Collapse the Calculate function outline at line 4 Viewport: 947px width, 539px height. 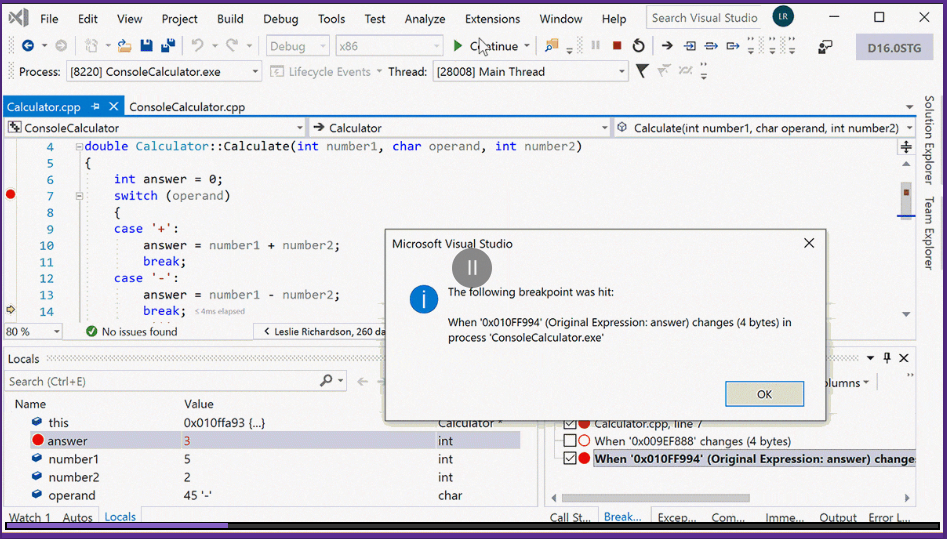(x=79, y=147)
